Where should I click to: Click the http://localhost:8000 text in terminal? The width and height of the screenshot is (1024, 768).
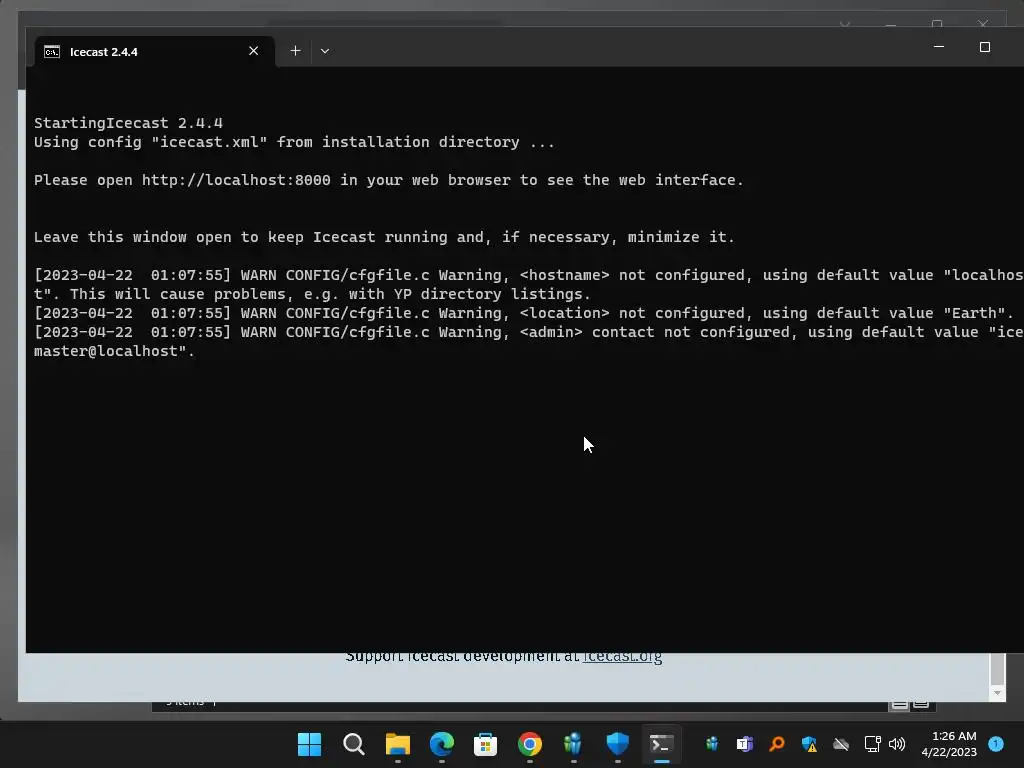236,180
